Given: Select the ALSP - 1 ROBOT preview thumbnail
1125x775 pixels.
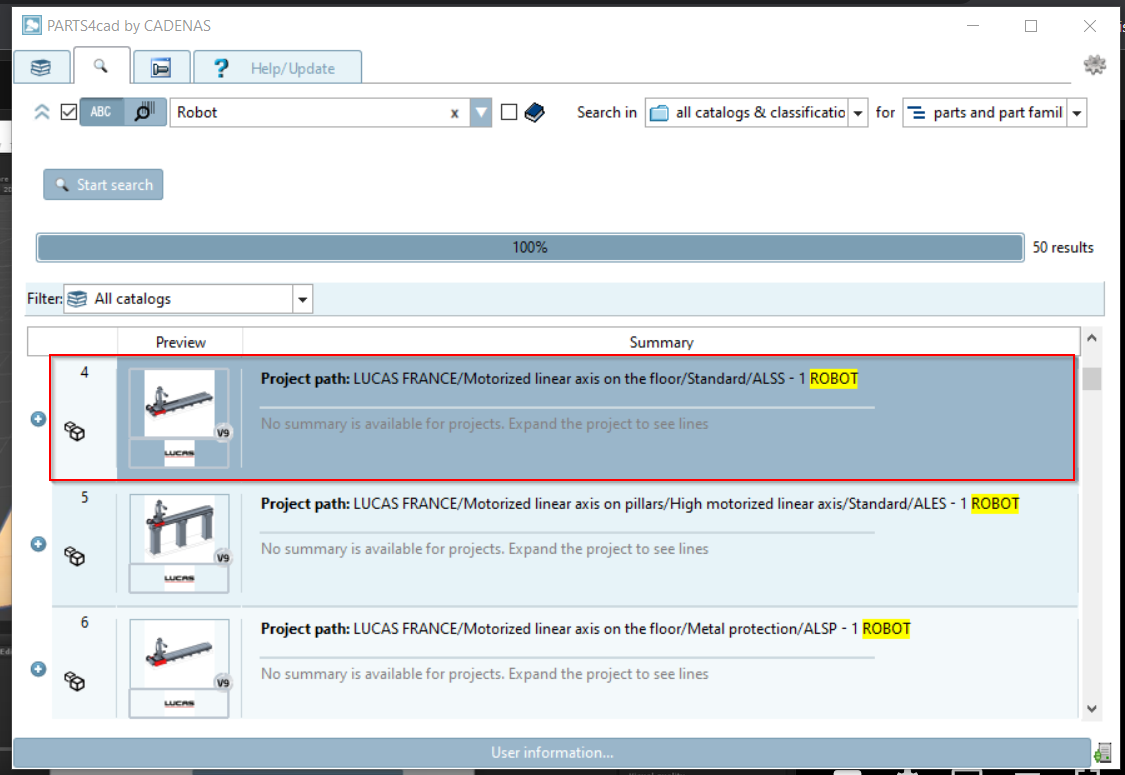Looking at the screenshot, I should click(179, 654).
